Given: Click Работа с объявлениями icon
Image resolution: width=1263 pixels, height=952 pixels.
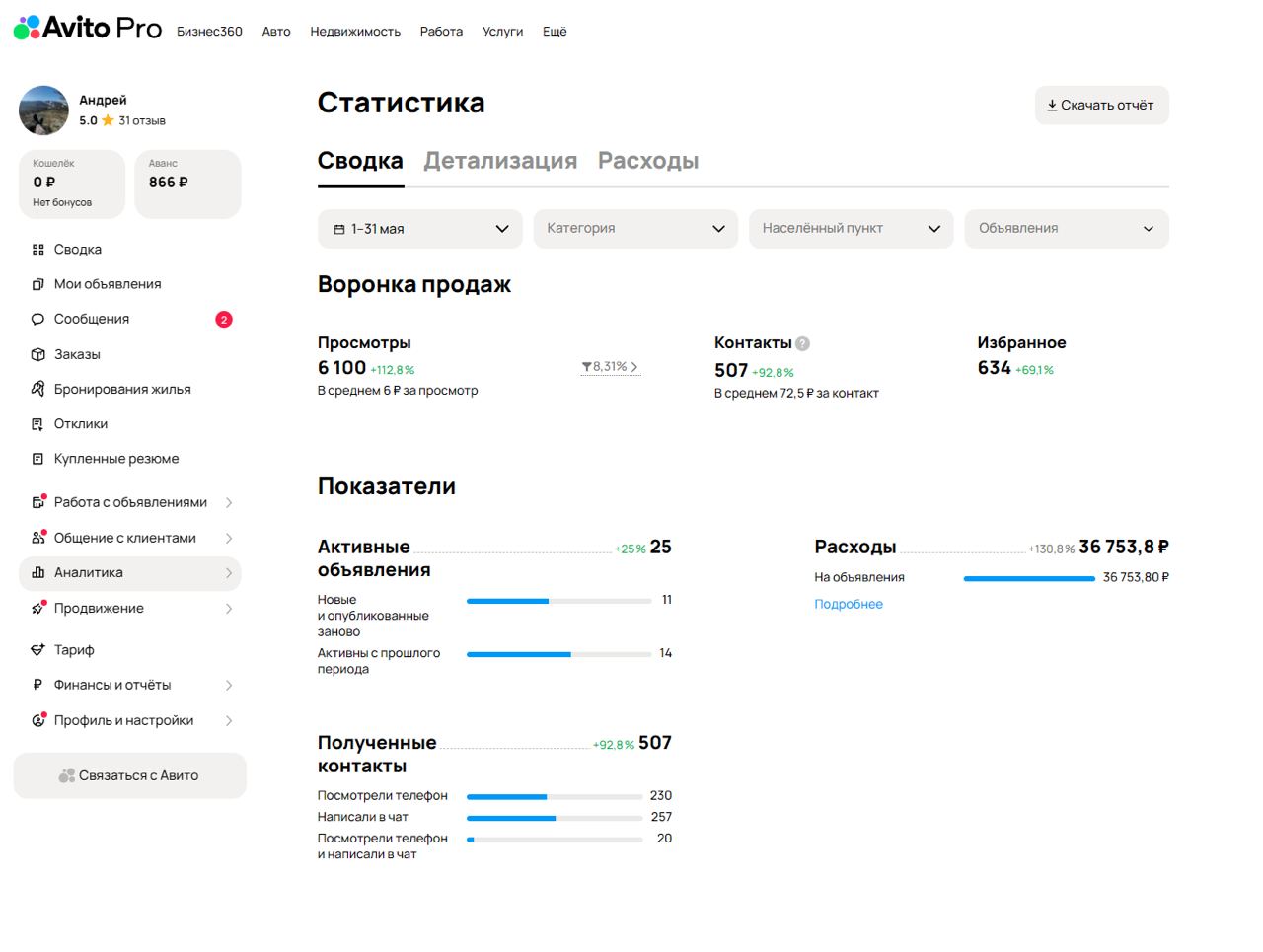Looking at the screenshot, I should [x=38, y=501].
